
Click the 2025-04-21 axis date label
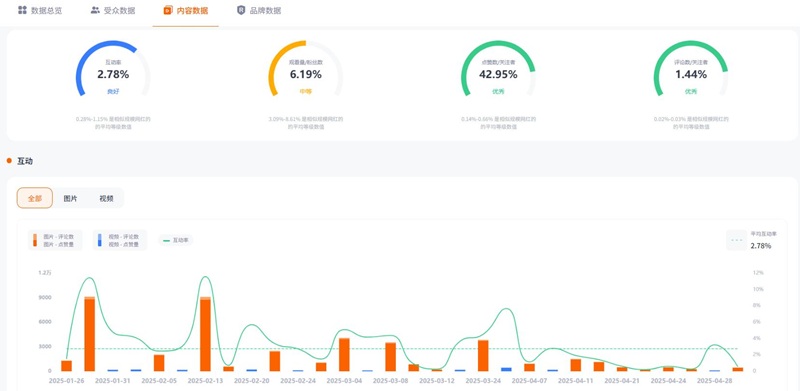622,381
